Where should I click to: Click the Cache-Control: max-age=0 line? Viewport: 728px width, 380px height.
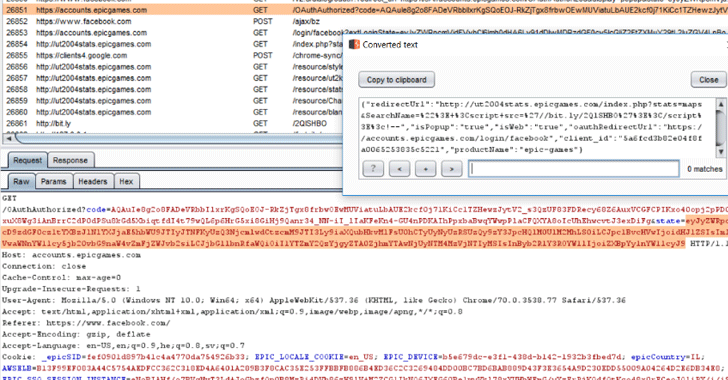point(61,277)
